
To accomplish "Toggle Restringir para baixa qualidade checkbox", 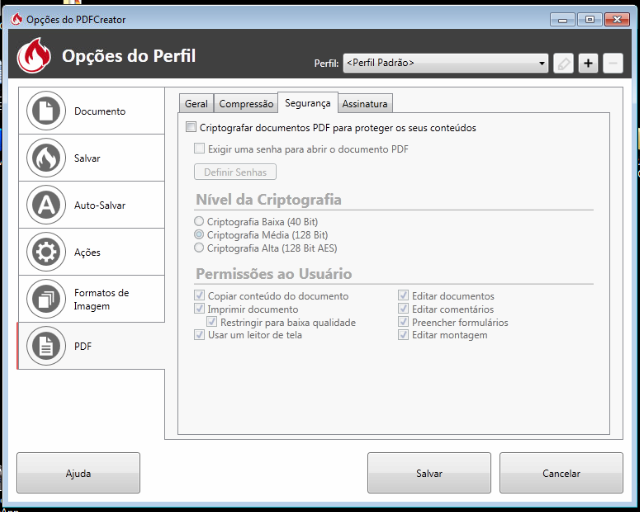I will click(x=211, y=321).
